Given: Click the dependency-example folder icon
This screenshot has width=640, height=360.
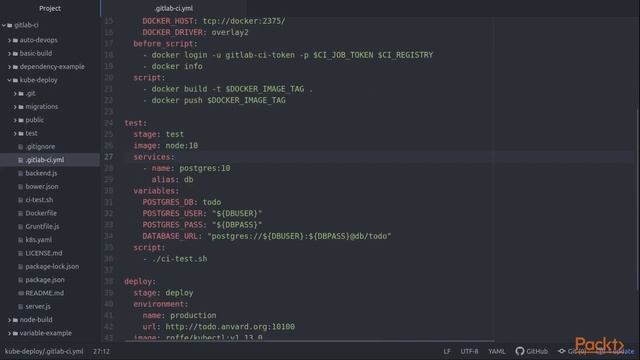Looking at the screenshot, I should (x=16, y=67).
